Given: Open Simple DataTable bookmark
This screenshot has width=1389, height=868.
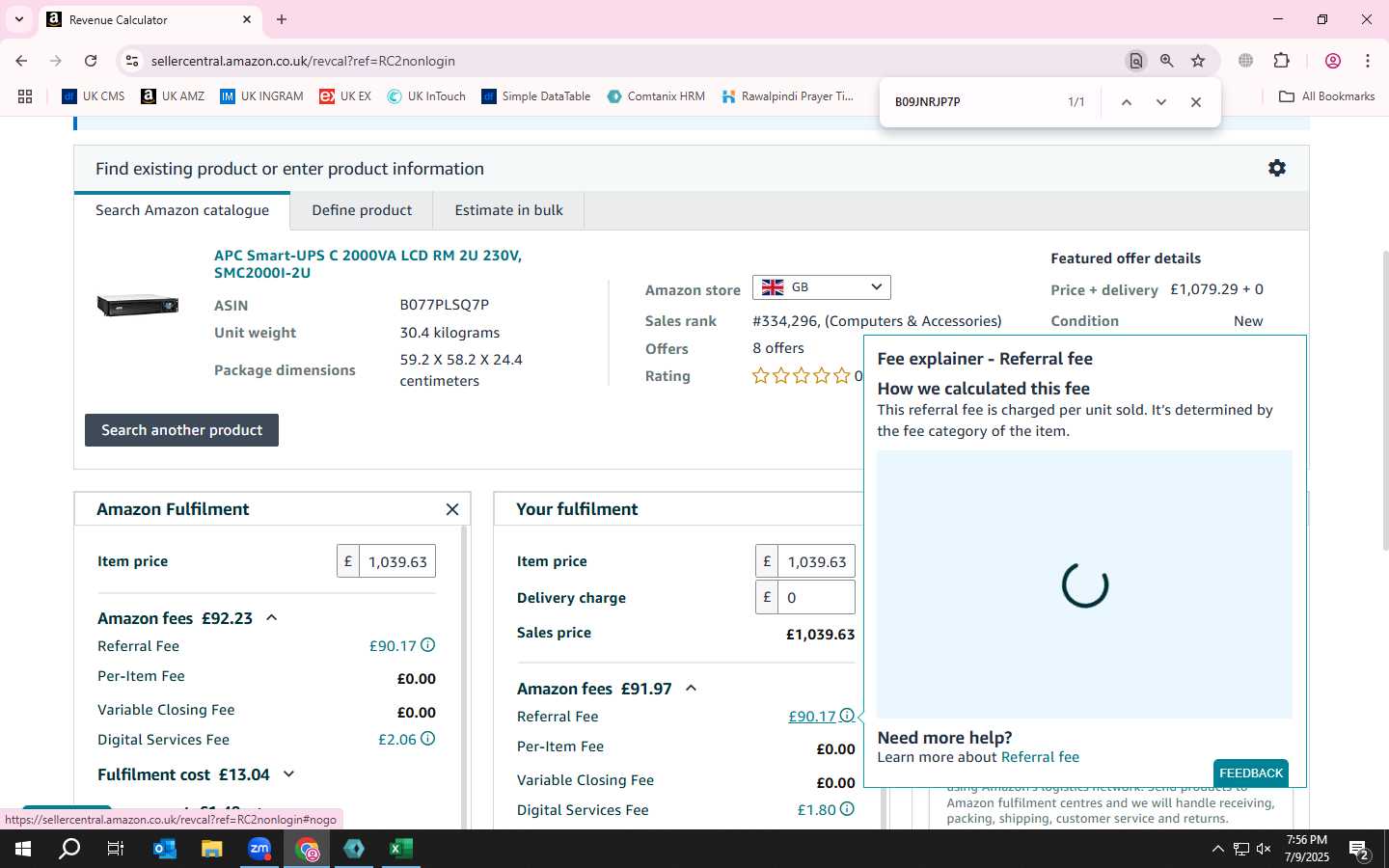Looking at the screenshot, I should tap(536, 96).
